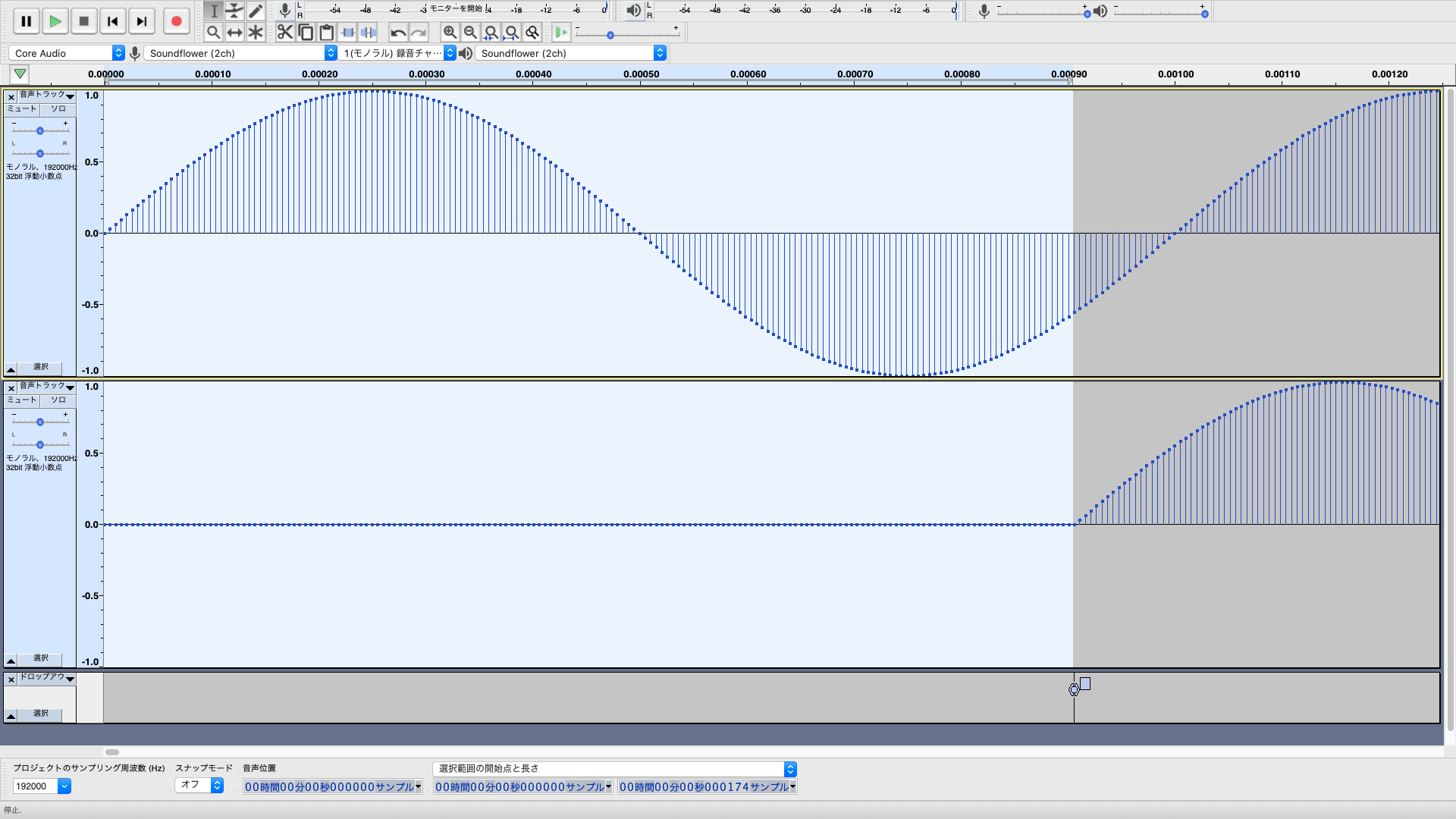Click the red Record button
Image resolution: width=1456 pixels, height=819 pixels.
(177, 21)
